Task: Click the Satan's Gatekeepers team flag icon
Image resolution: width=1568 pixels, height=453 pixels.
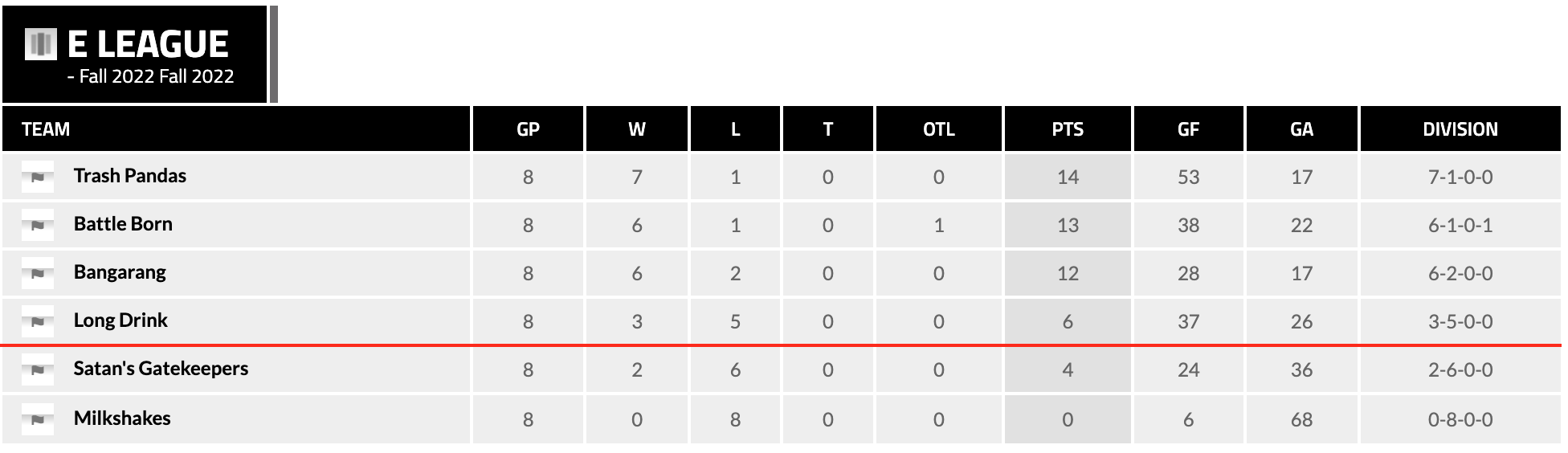Action: [x=38, y=369]
